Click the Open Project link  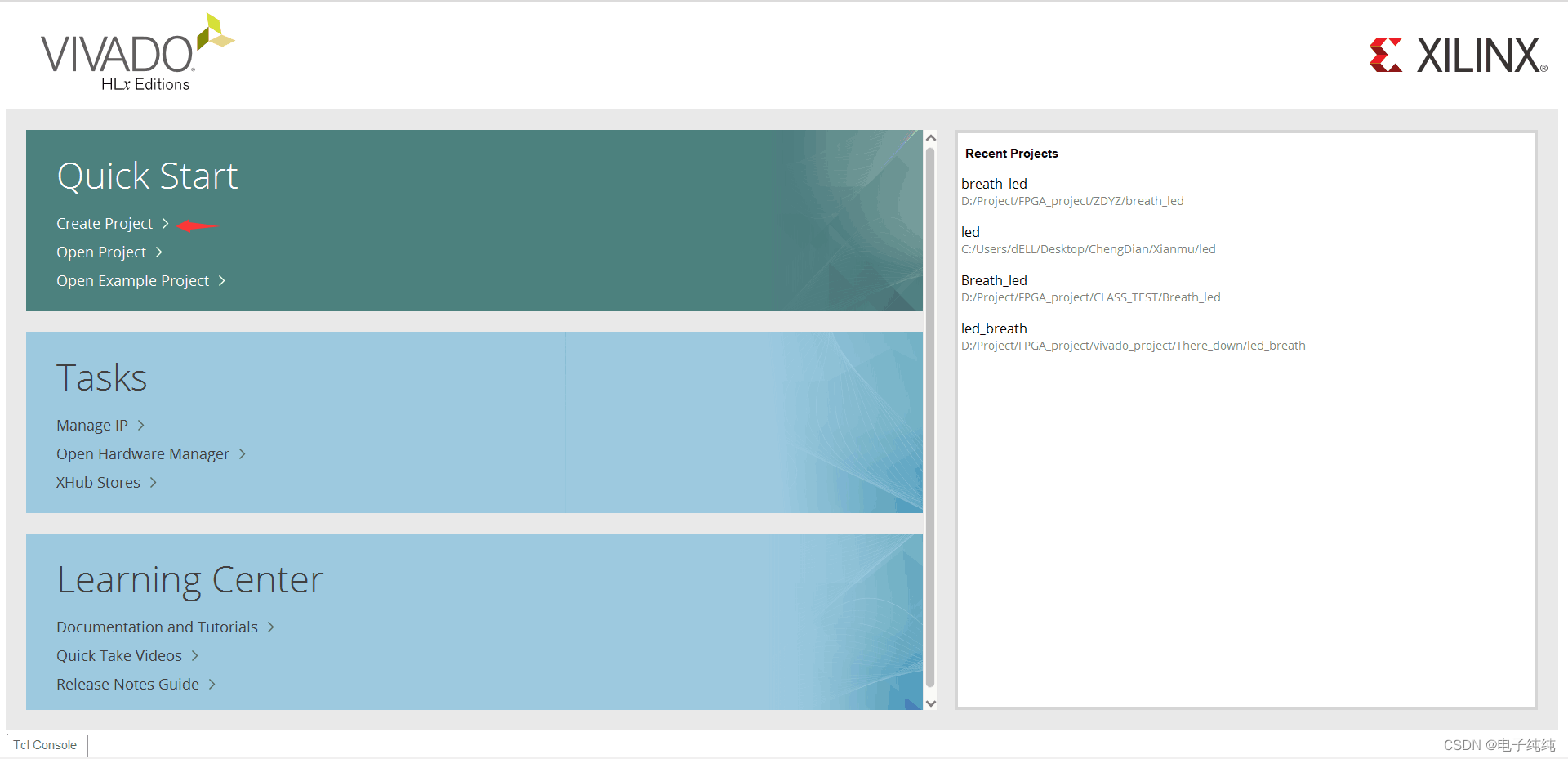[x=101, y=252]
